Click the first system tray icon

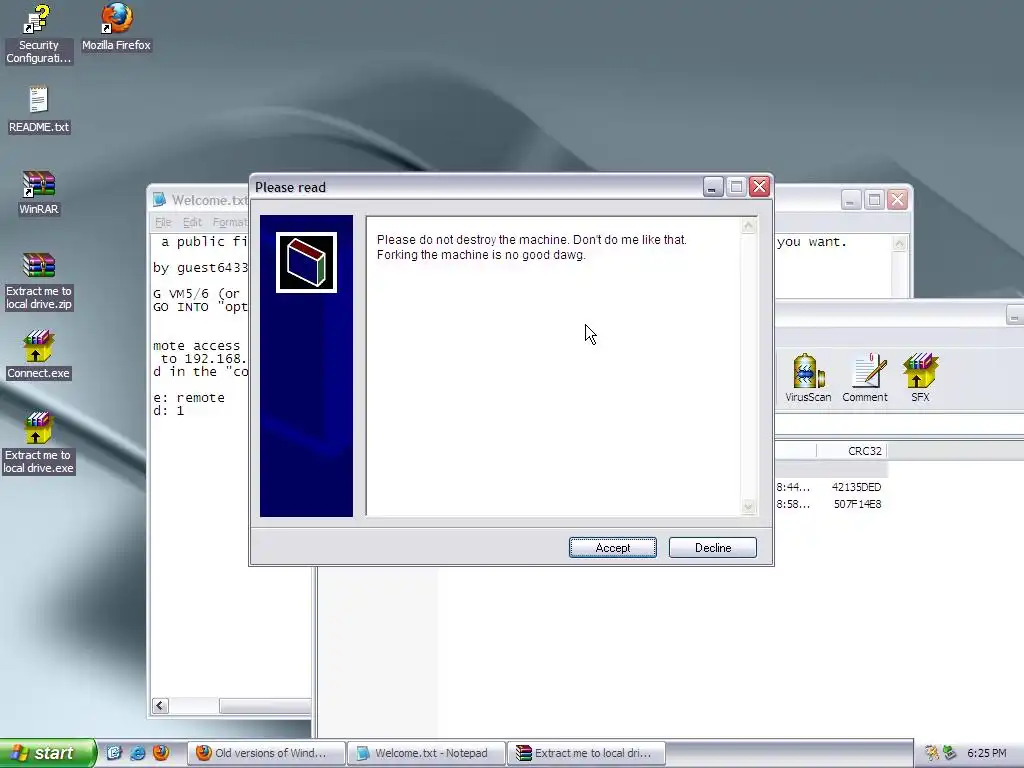tap(932, 753)
